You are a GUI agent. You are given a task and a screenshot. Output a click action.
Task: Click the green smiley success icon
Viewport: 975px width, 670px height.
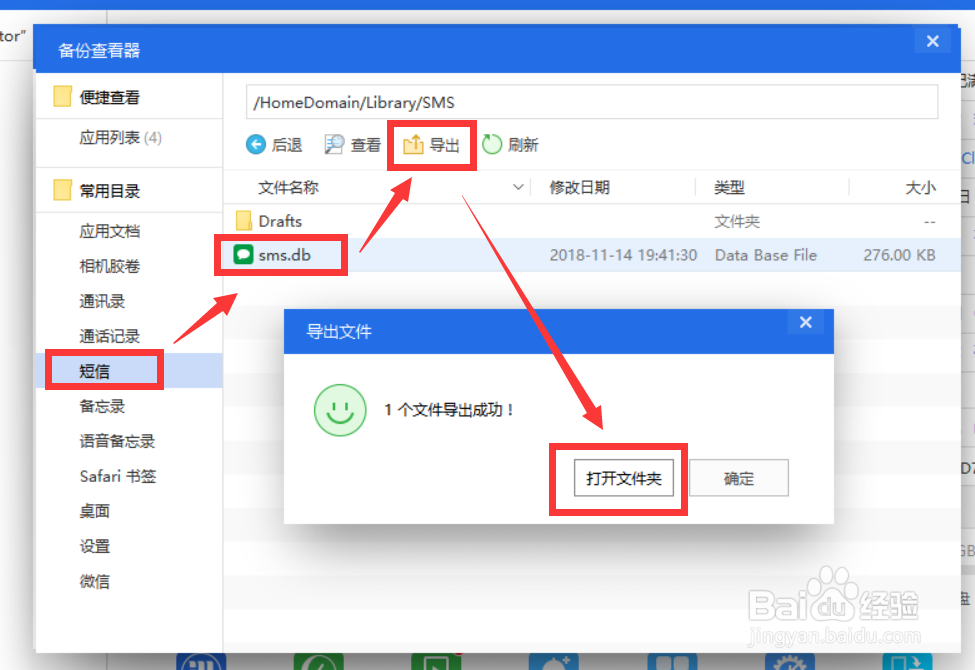point(340,410)
